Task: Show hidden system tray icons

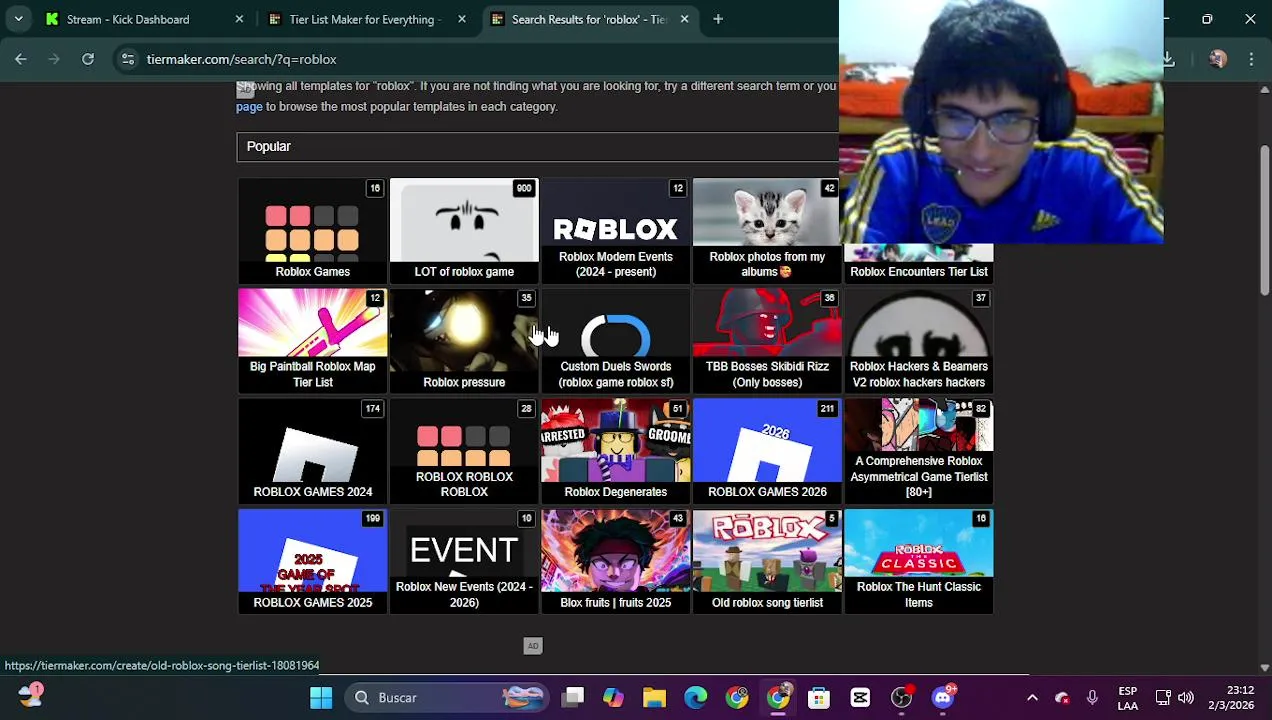Action: pyautogui.click(x=1032, y=698)
